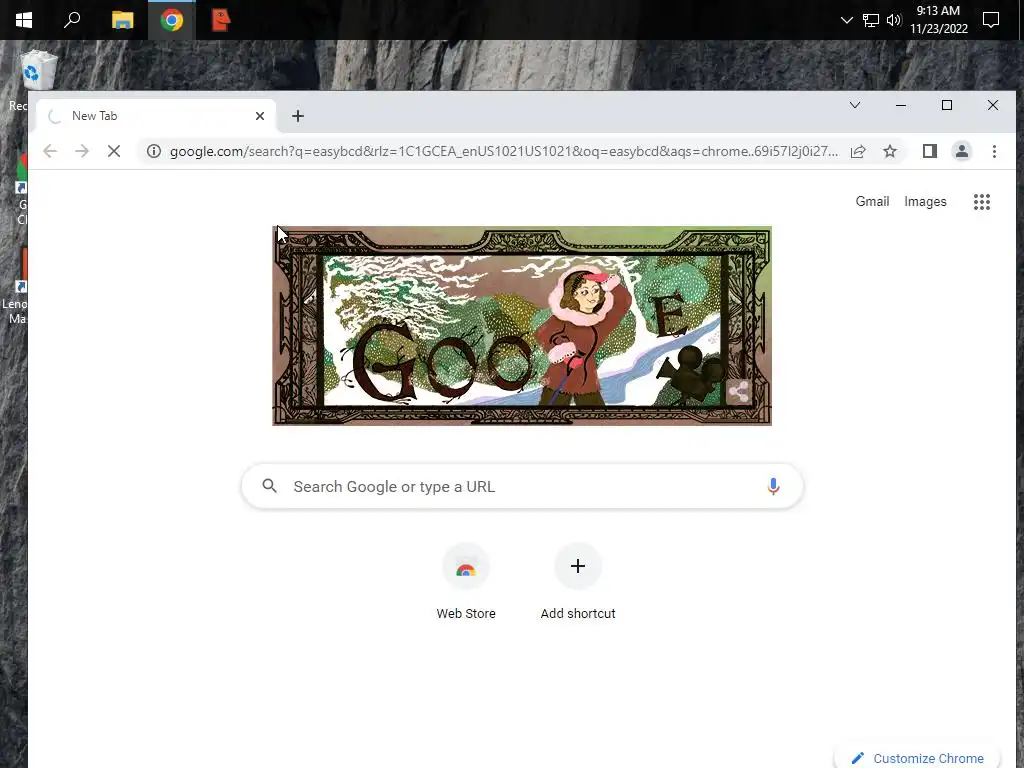Screen dimensions: 1024x768
Task: Open the Gmail link
Action: (872, 202)
